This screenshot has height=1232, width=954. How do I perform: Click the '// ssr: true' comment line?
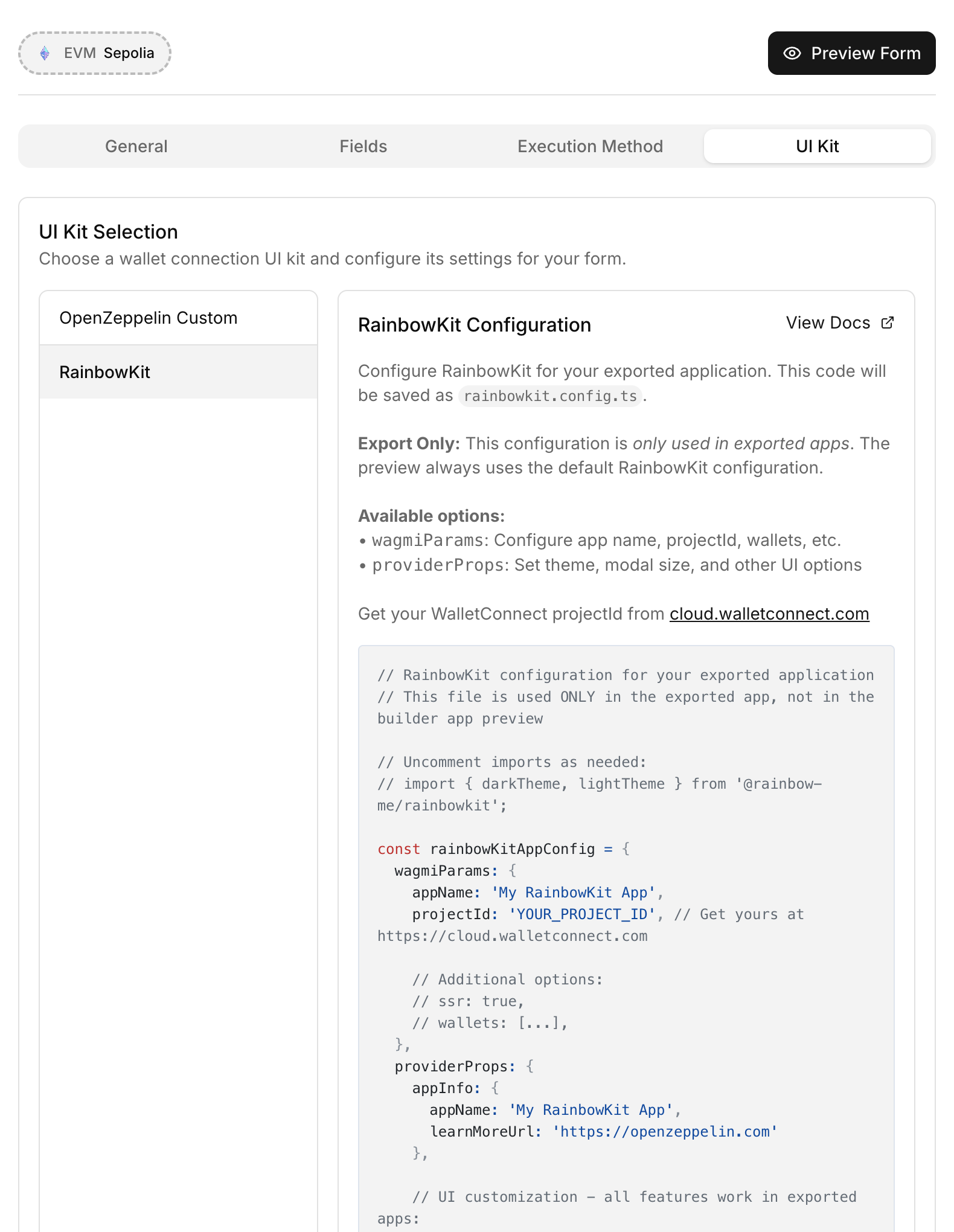click(x=468, y=1001)
